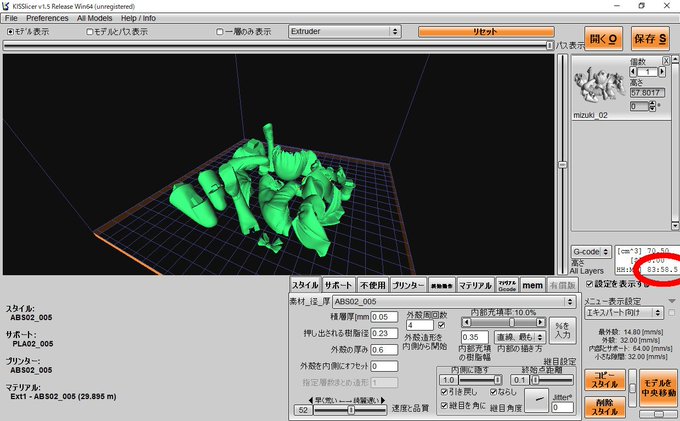Toggle ならし checkbox
Screen dimensions: 680x421
tap(494, 392)
